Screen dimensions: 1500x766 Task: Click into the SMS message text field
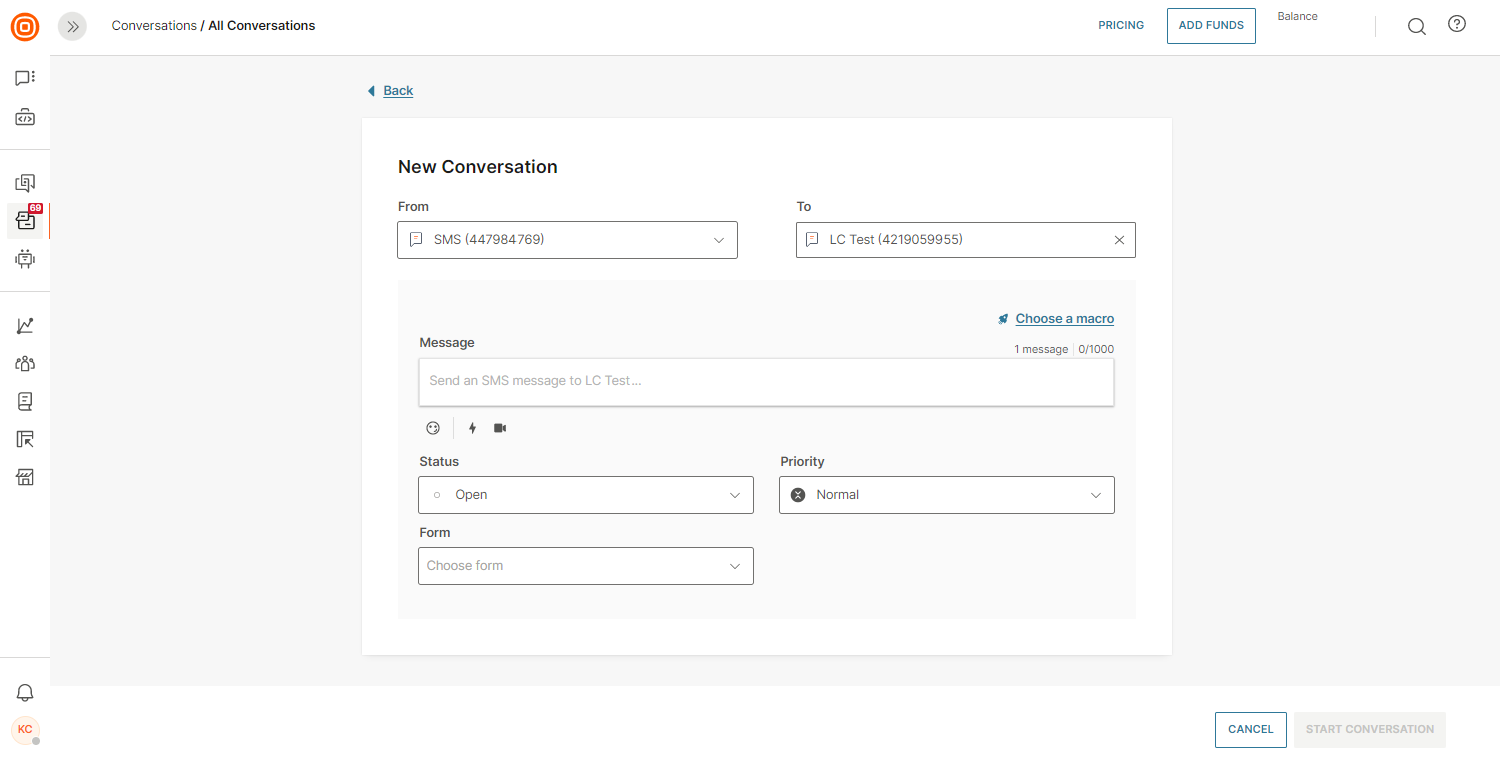click(x=766, y=381)
